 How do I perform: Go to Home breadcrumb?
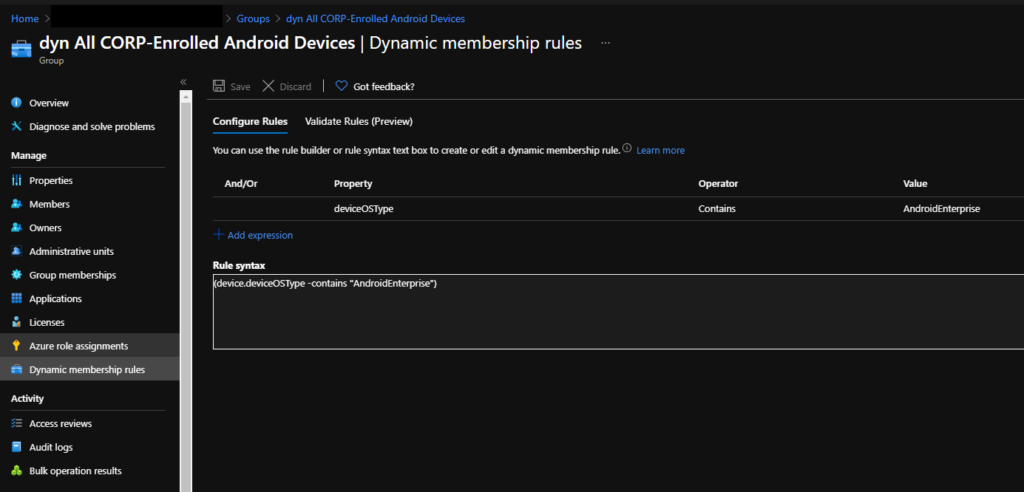pyautogui.click(x=25, y=18)
